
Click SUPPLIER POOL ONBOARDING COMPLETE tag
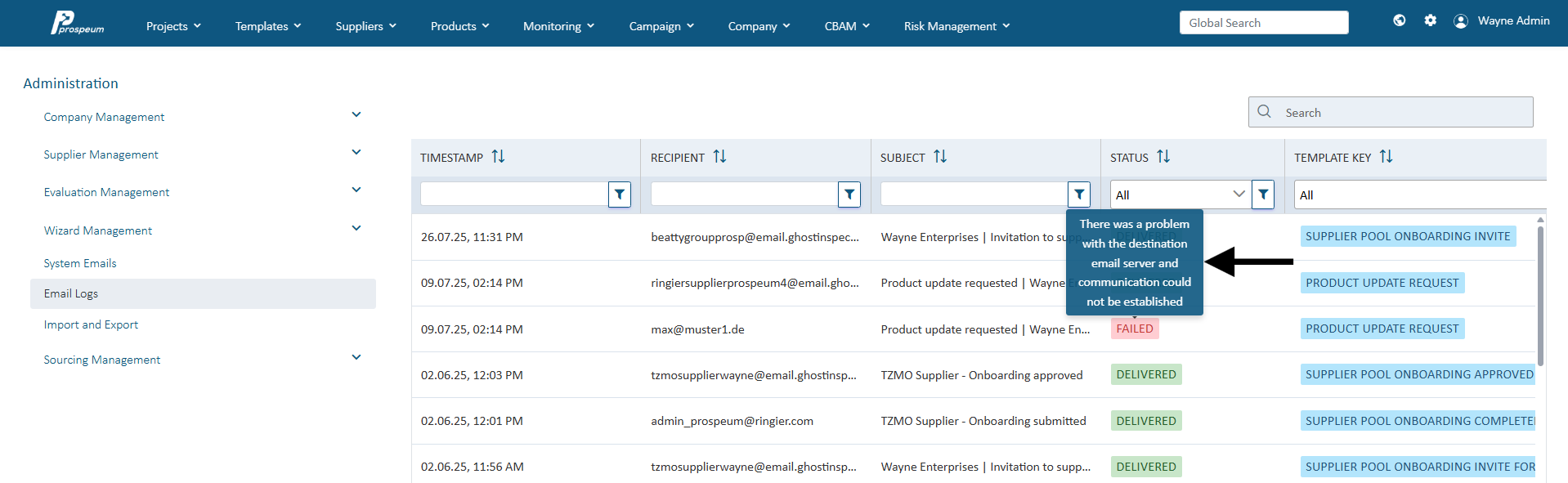pyautogui.click(x=1419, y=421)
